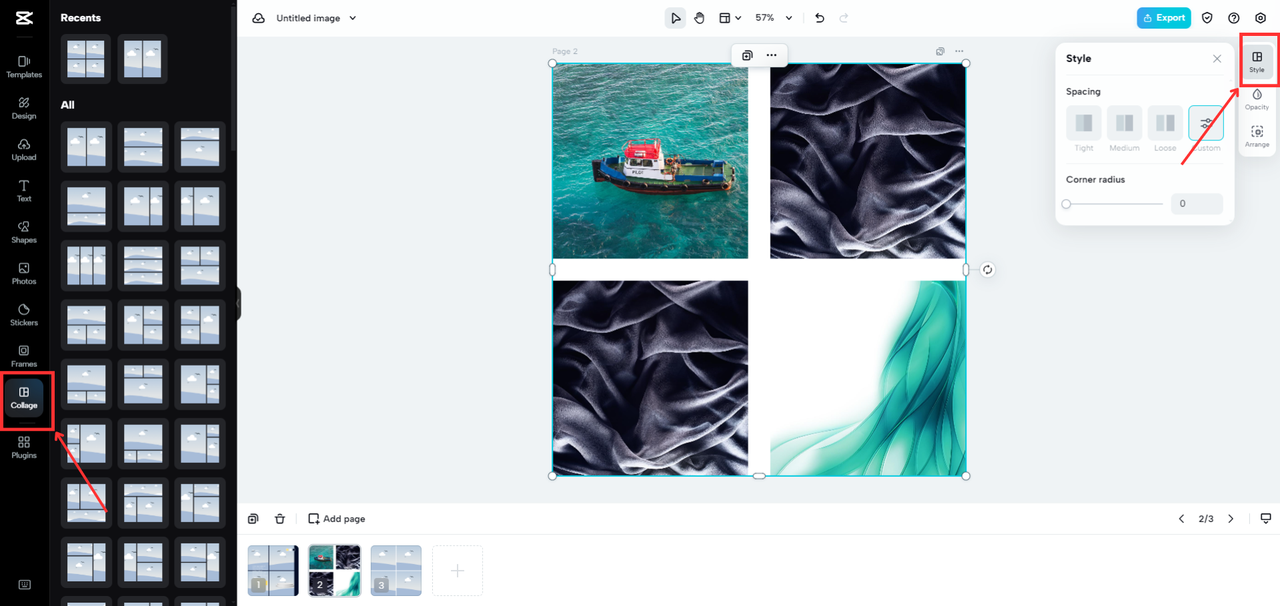The image size is (1280, 606).
Task: Open the Stickers sidebar panel
Action: click(x=24, y=315)
